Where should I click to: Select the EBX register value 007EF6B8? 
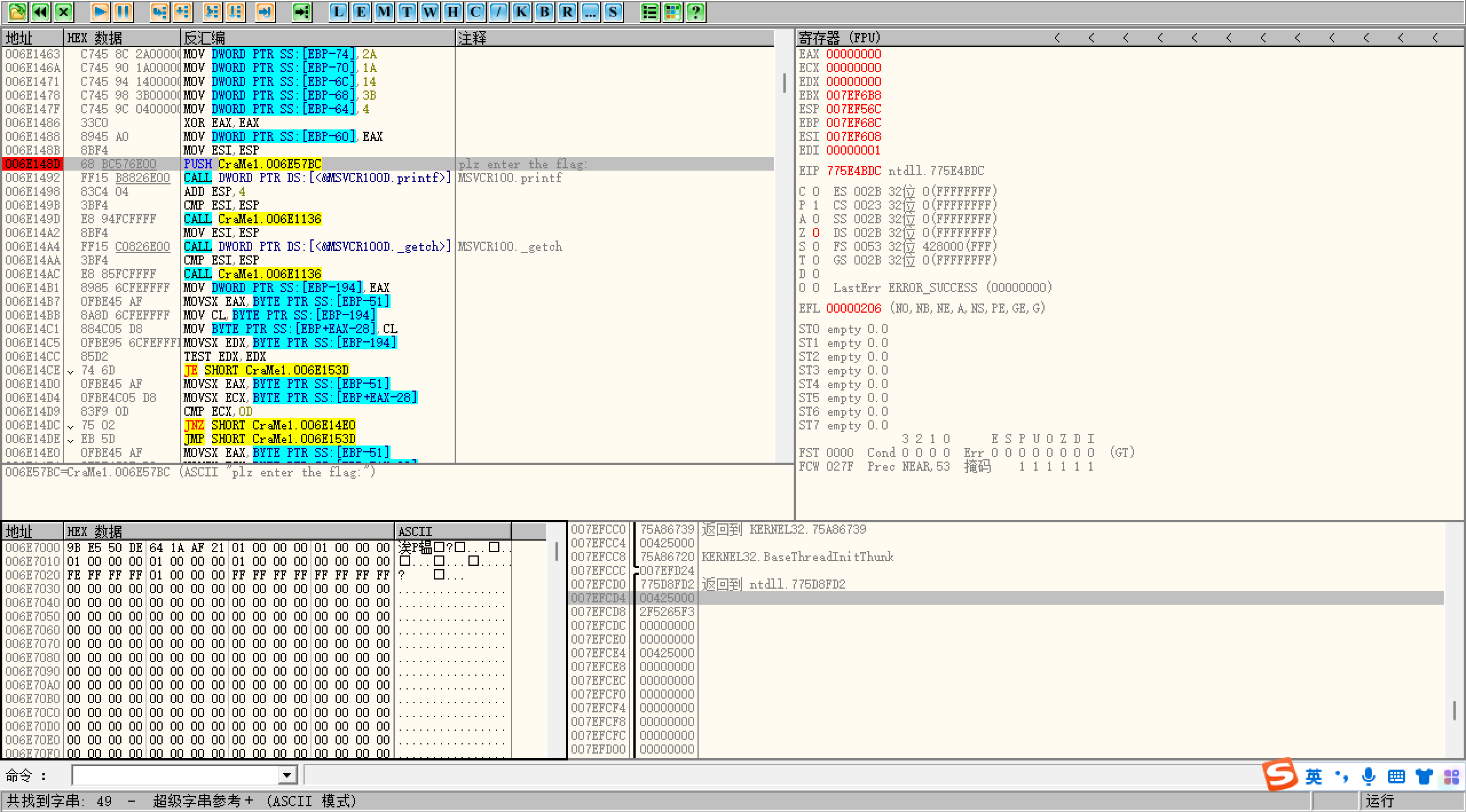(x=853, y=95)
